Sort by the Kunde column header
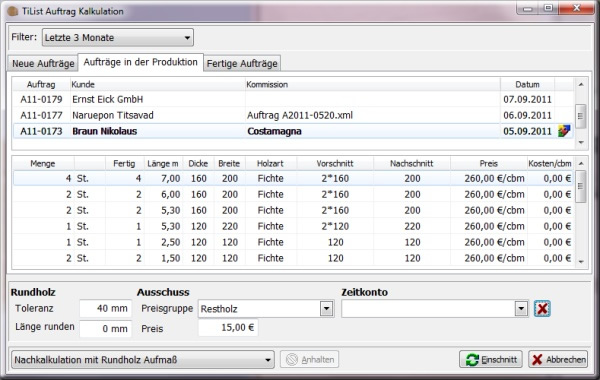The image size is (600, 380). [157, 85]
